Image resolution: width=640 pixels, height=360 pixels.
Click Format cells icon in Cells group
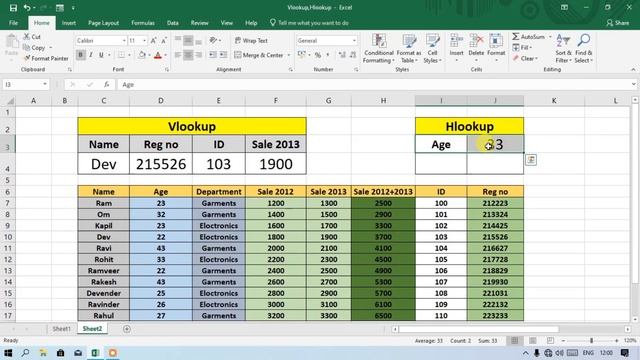[496, 41]
